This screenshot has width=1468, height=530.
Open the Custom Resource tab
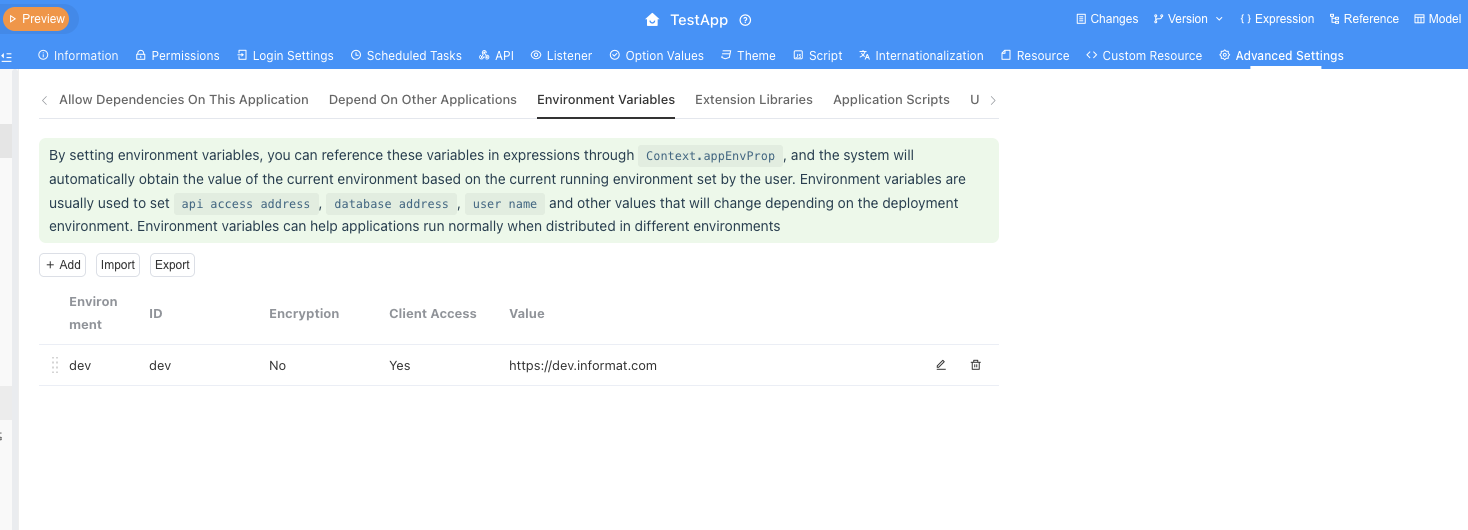point(1144,56)
